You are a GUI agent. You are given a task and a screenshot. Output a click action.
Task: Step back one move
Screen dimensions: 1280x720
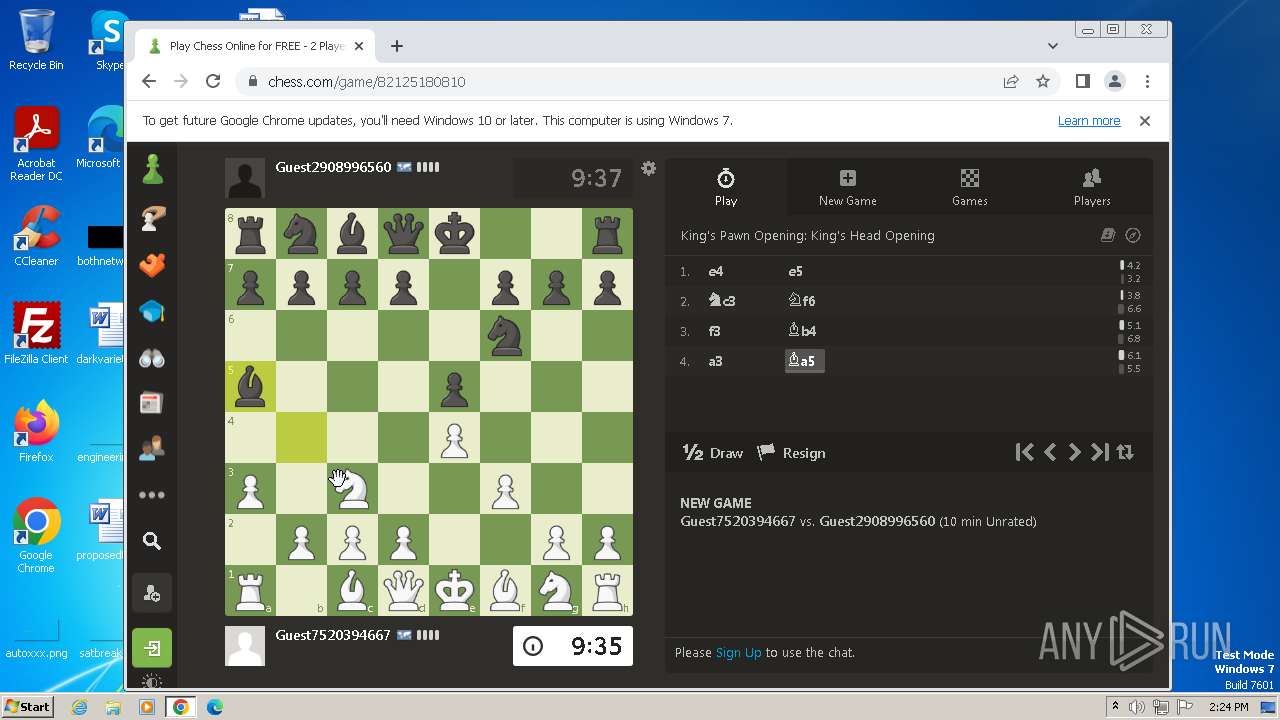click(x=1050, y=452)
